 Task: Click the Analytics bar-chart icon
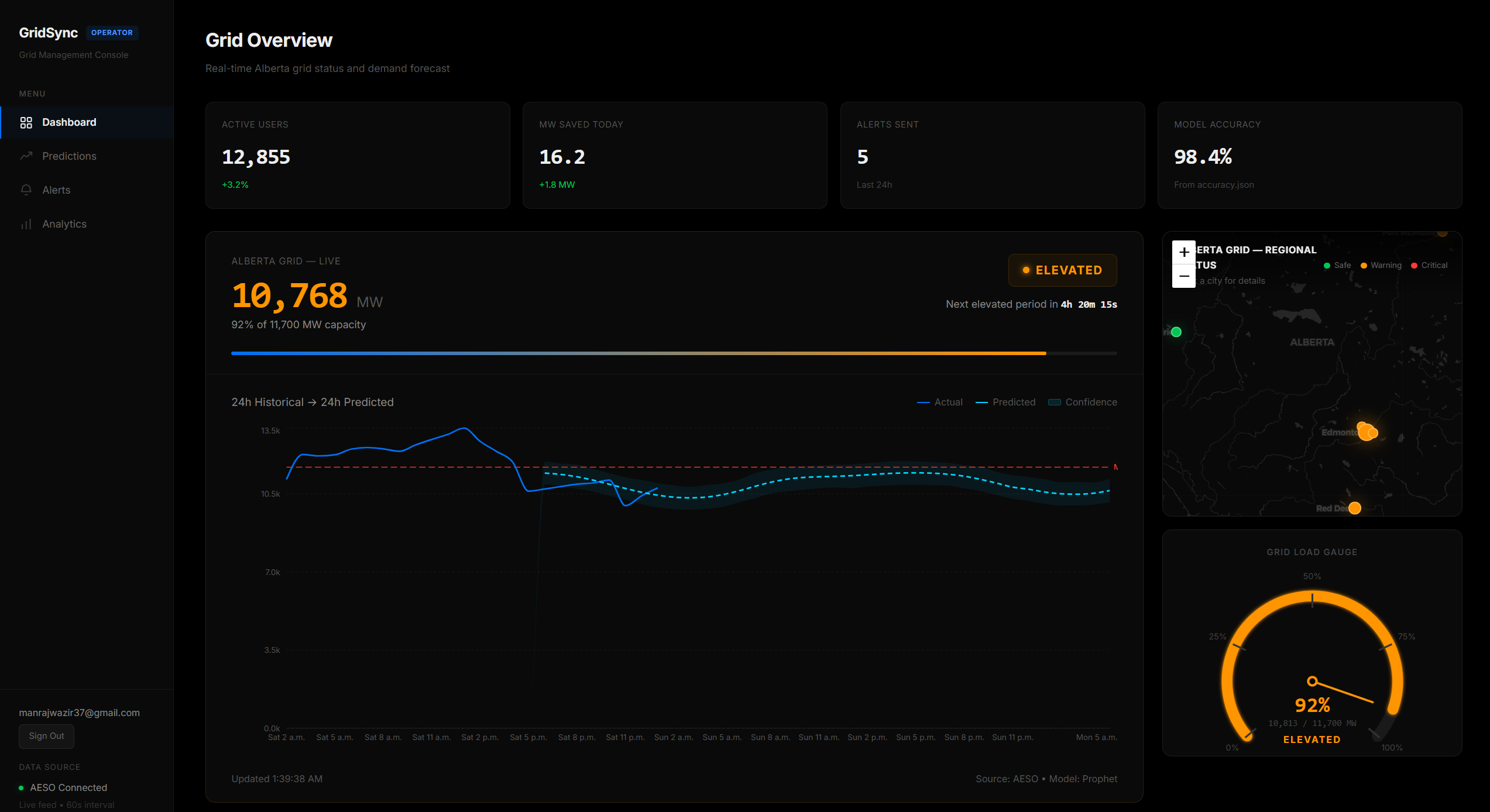pos(26,224)
